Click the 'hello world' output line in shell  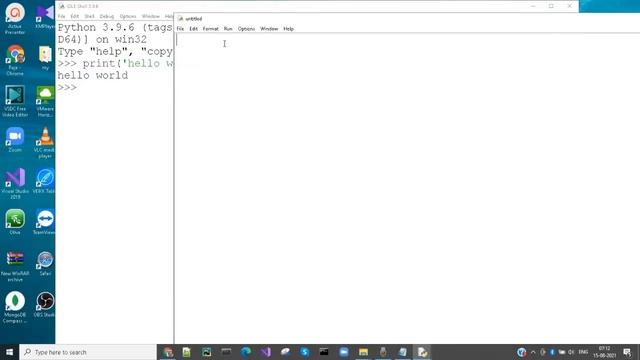point(93,76)
